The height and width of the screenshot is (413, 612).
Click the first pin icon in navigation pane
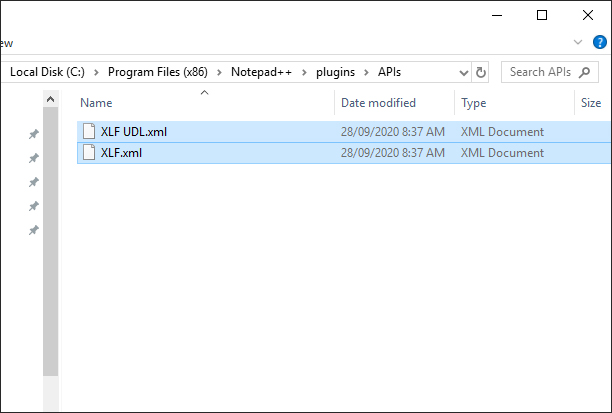[34, 134]
